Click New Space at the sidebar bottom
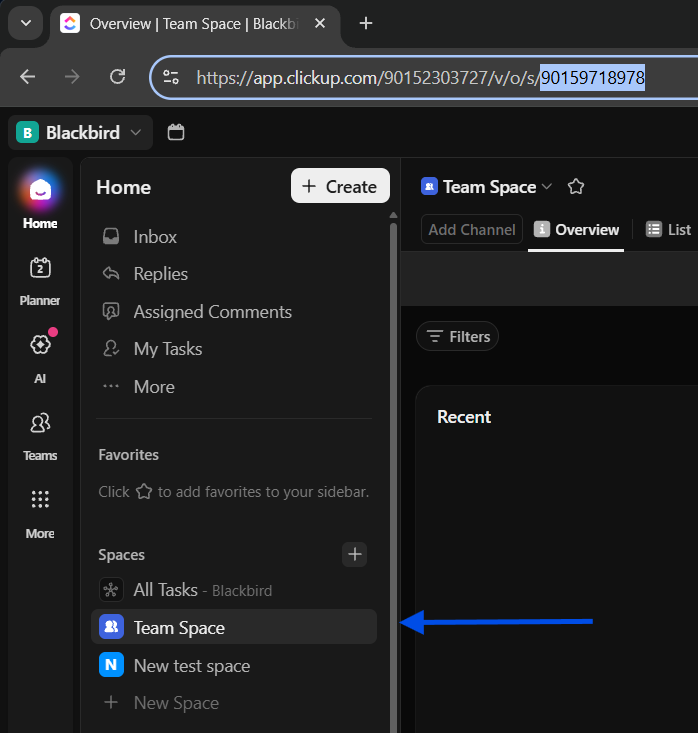698x733 pixels. pos(234,703)
